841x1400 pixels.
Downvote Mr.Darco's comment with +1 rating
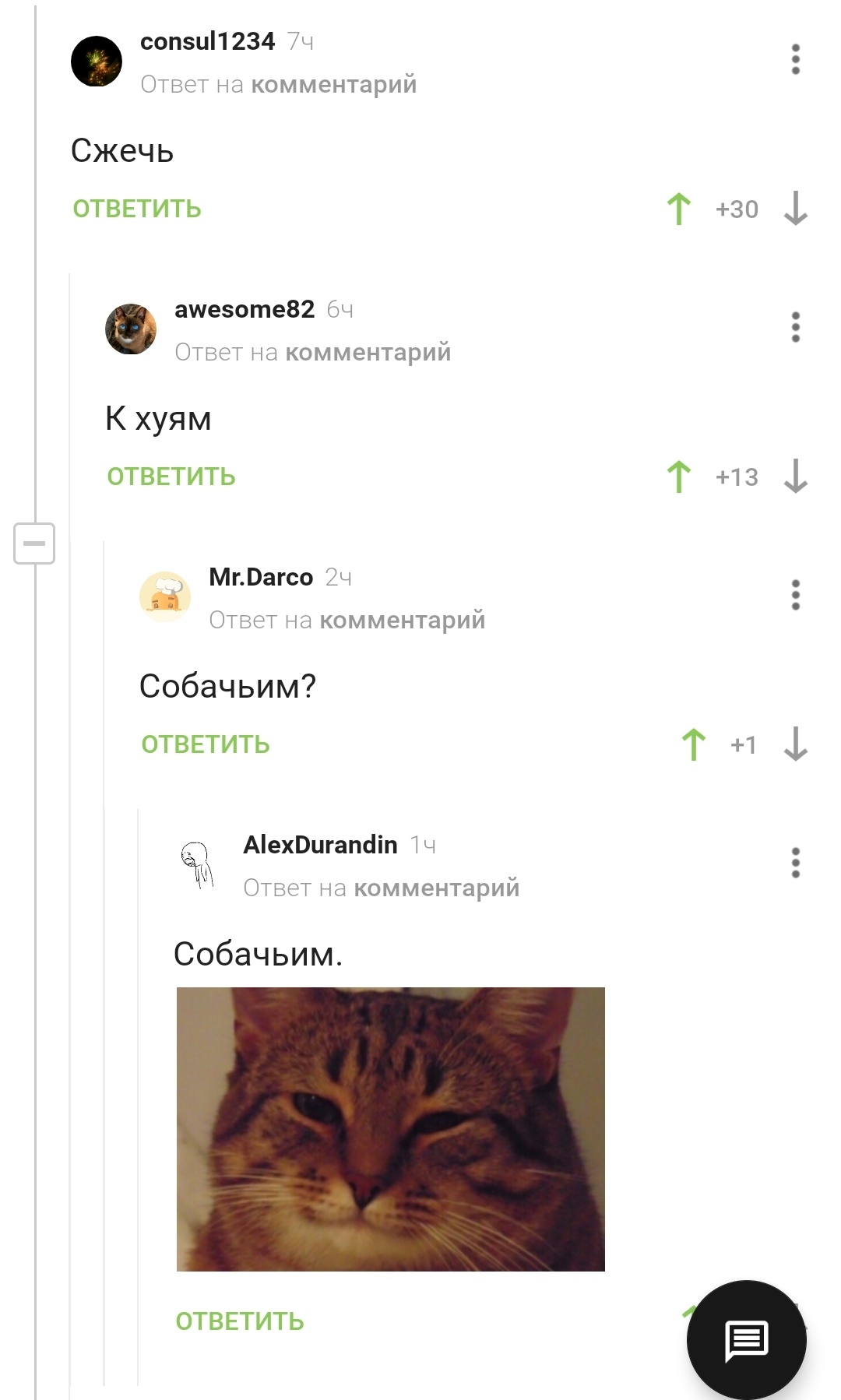pyautogui.click(x=795, y=744)
